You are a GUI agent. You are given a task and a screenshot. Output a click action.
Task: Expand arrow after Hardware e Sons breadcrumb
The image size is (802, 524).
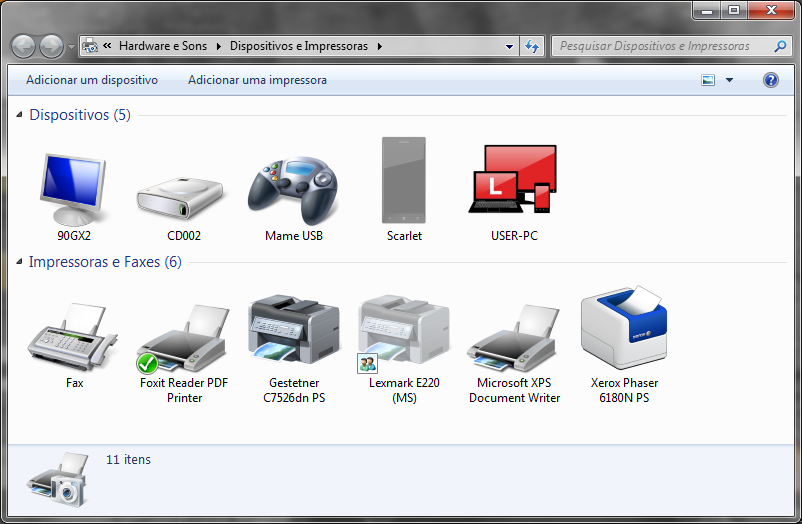[x=218, y=46]
